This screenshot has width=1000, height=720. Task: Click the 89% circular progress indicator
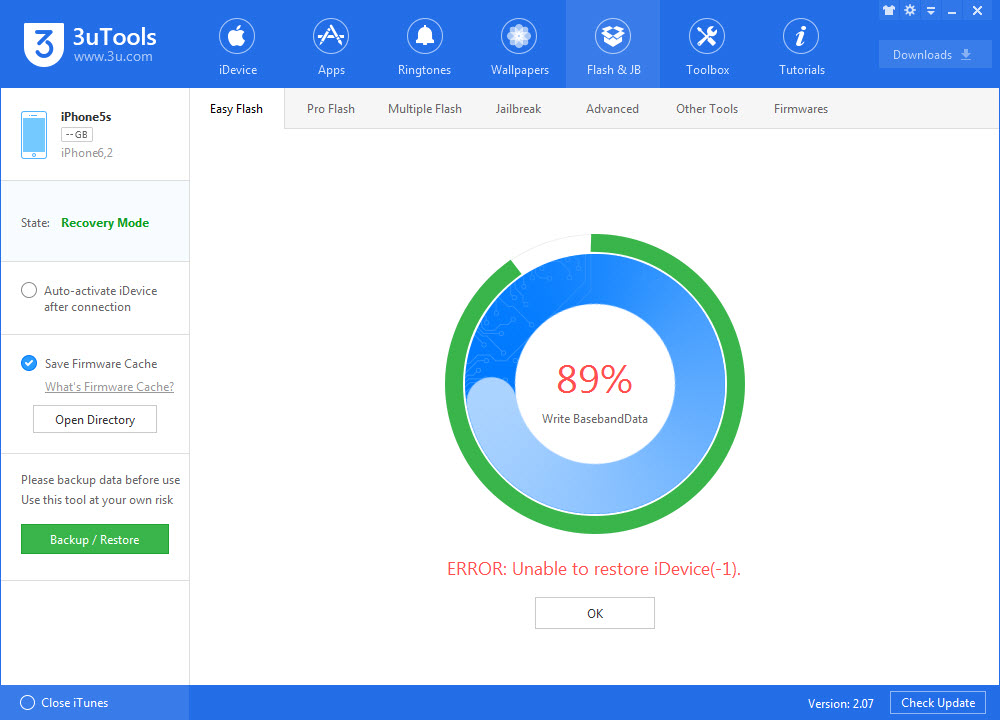click(x=594, y=384)
